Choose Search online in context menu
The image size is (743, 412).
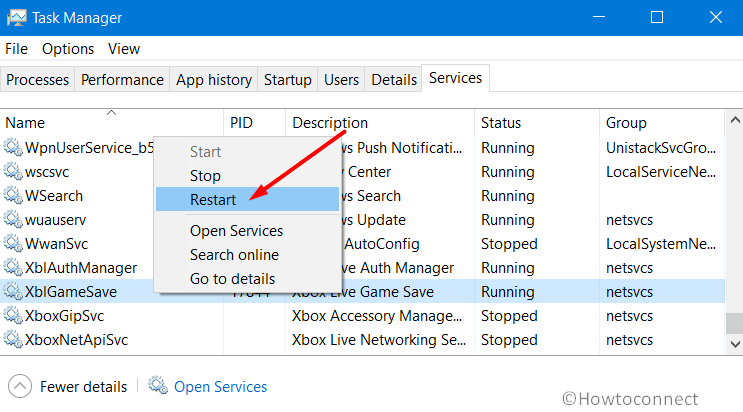tap(247, 255)
